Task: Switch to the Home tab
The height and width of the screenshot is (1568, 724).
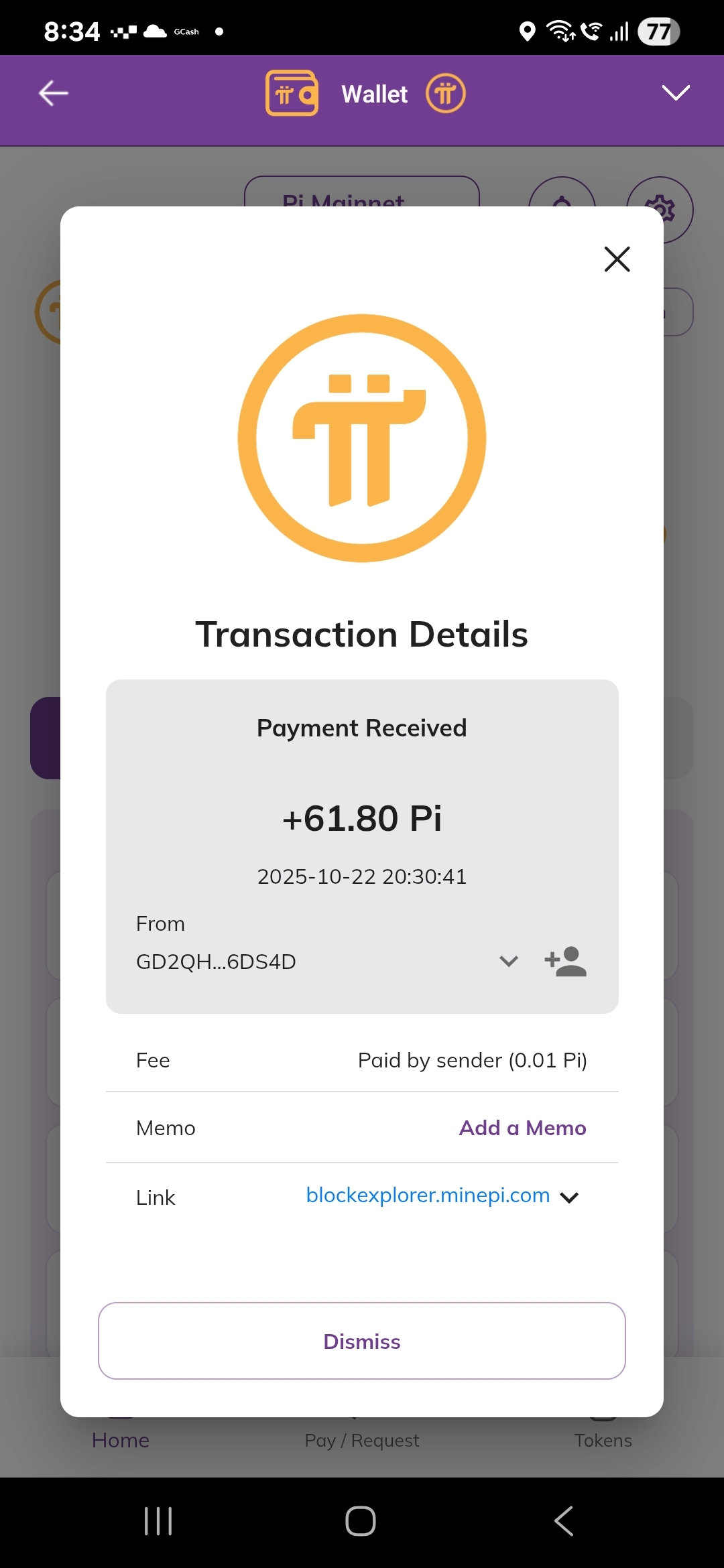Action: tap(121, 1439)
